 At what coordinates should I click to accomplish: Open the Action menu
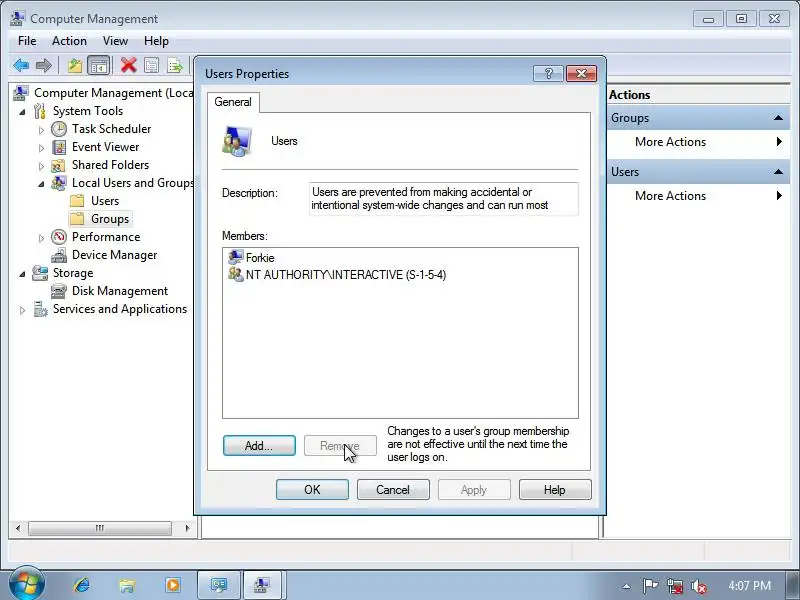pos(69,41)
